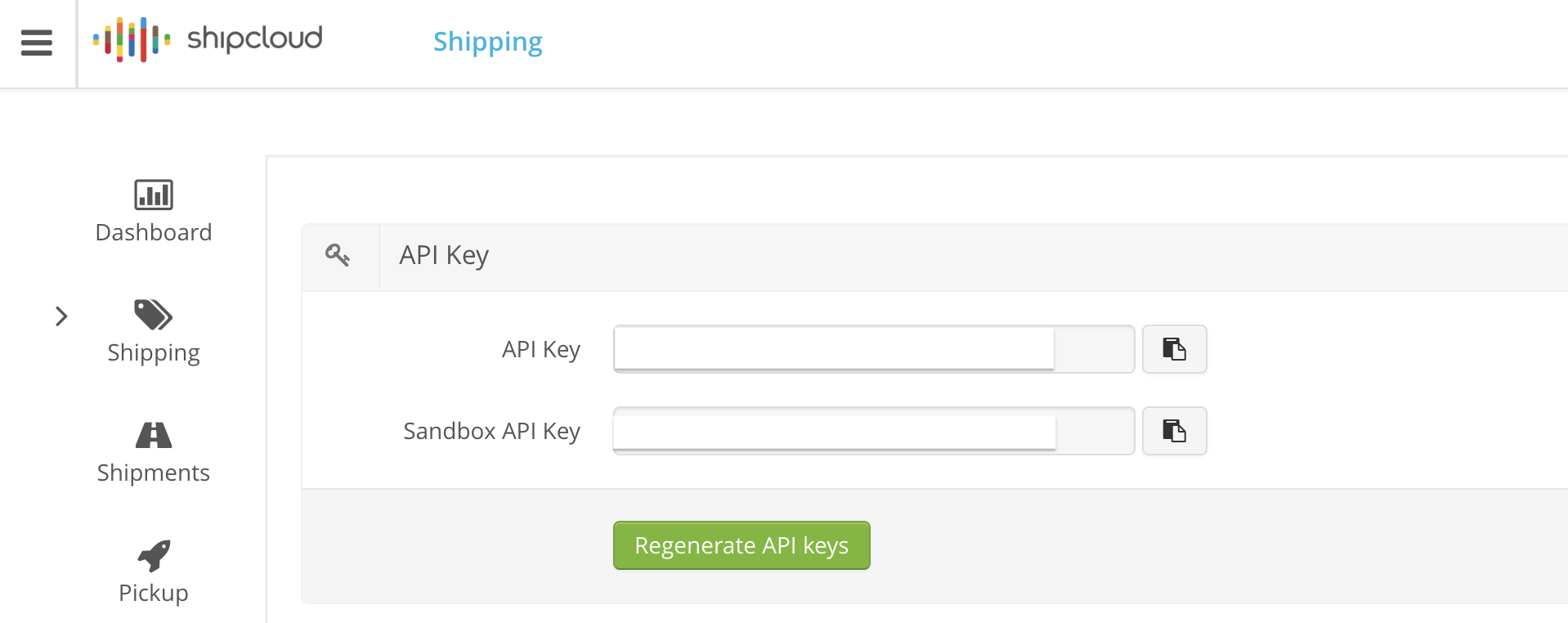
Task: Select the Dashboard menu label
Action: point(154,233)
